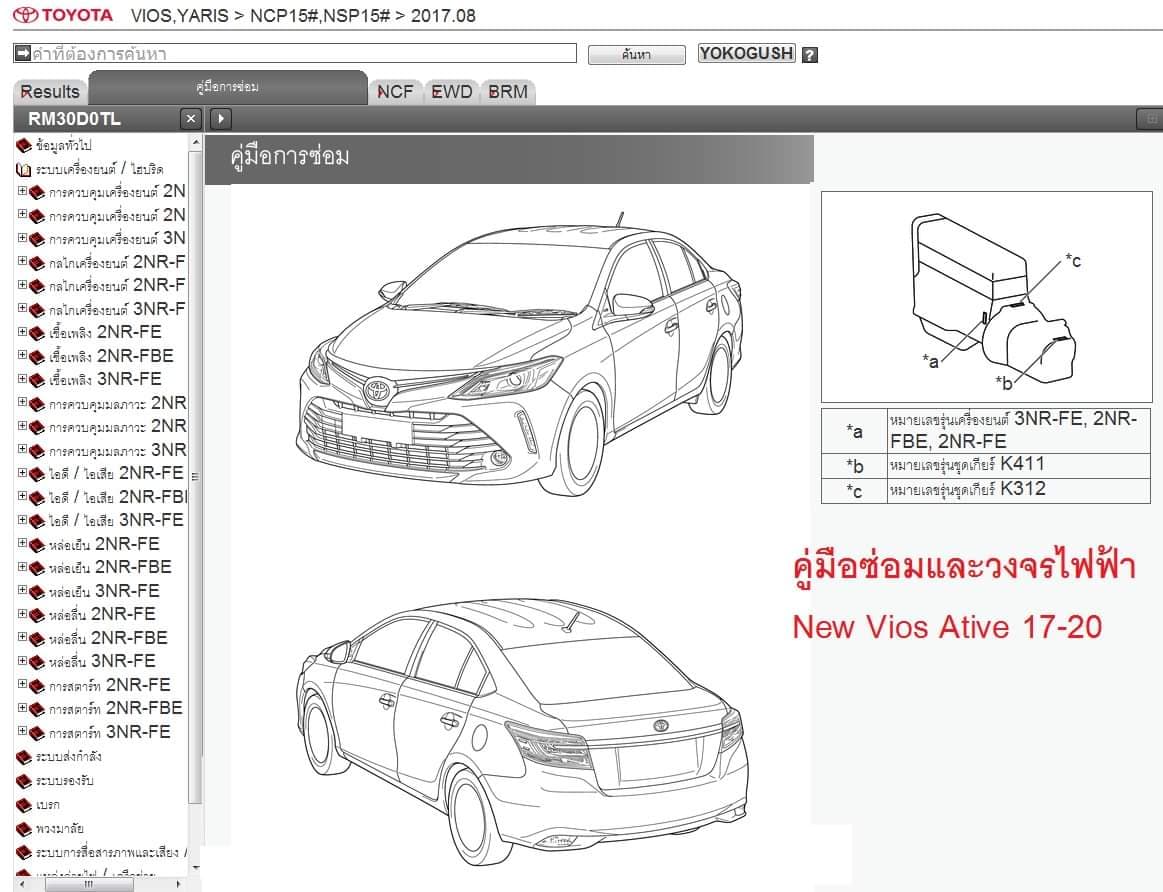The width and height of the screenshot is (1163, 892).
Task: Click the tree panel's horizontal scrollbar thumb
Action: [x=88, y=884]
